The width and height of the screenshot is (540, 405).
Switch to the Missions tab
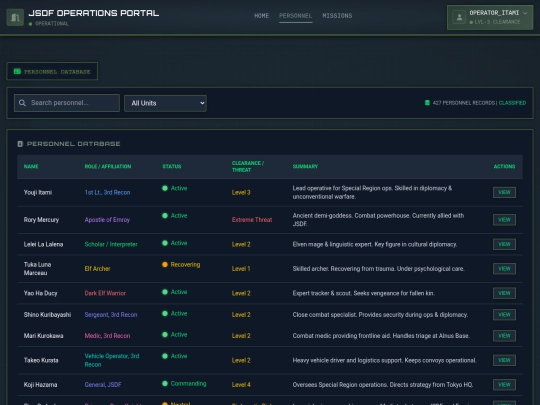pyautogui.click(x=337, y=15)
